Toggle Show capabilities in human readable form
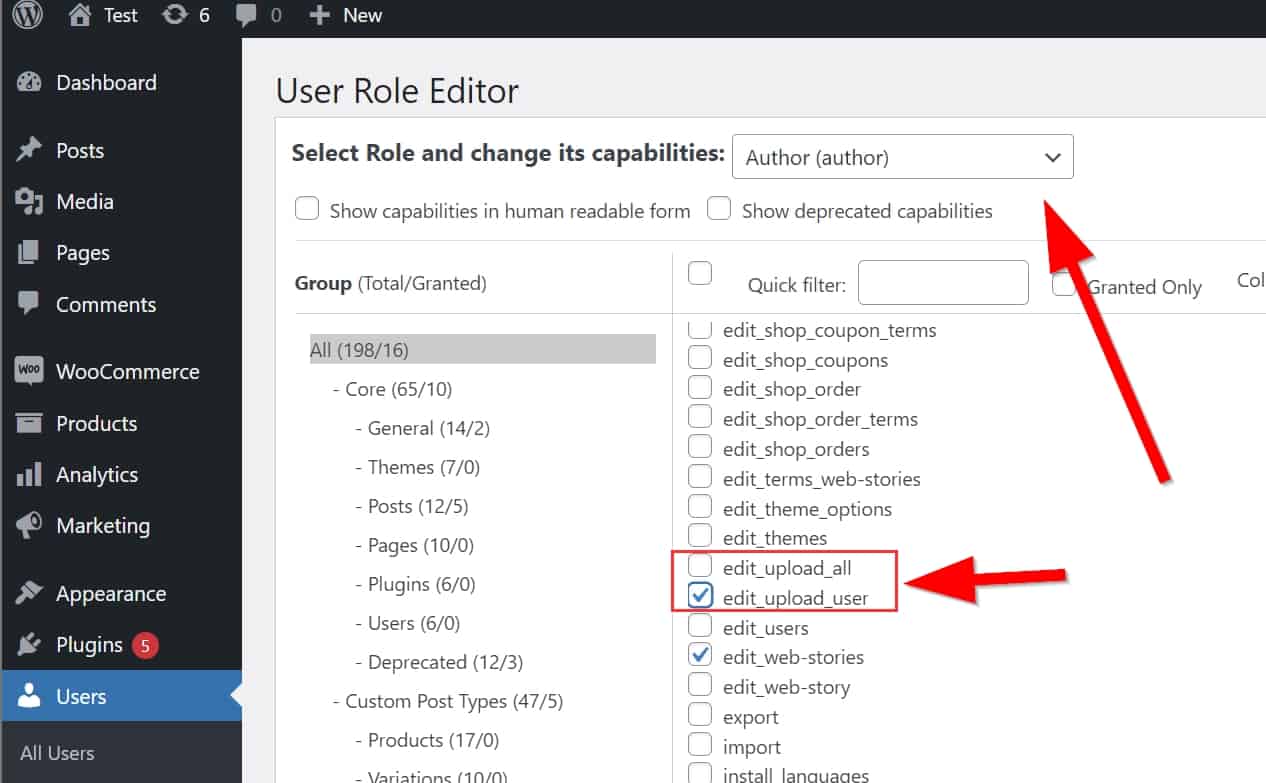This screenshot has width=1266, height=783. click(x=307, y=209)
